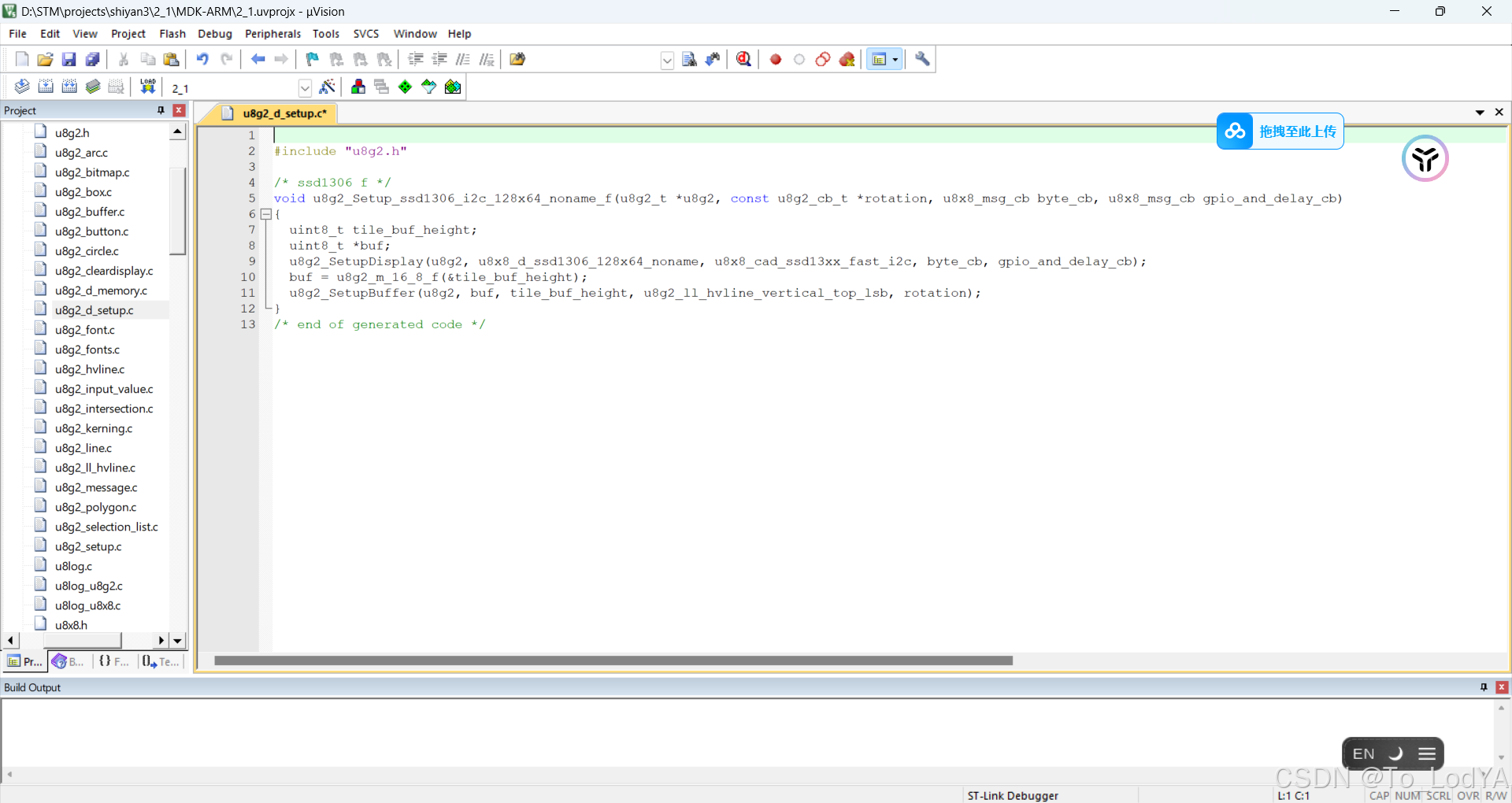The width and height of the screenshot is (1512, 803).
Task: Open the SVCS menu
Action: click(366, 34)
